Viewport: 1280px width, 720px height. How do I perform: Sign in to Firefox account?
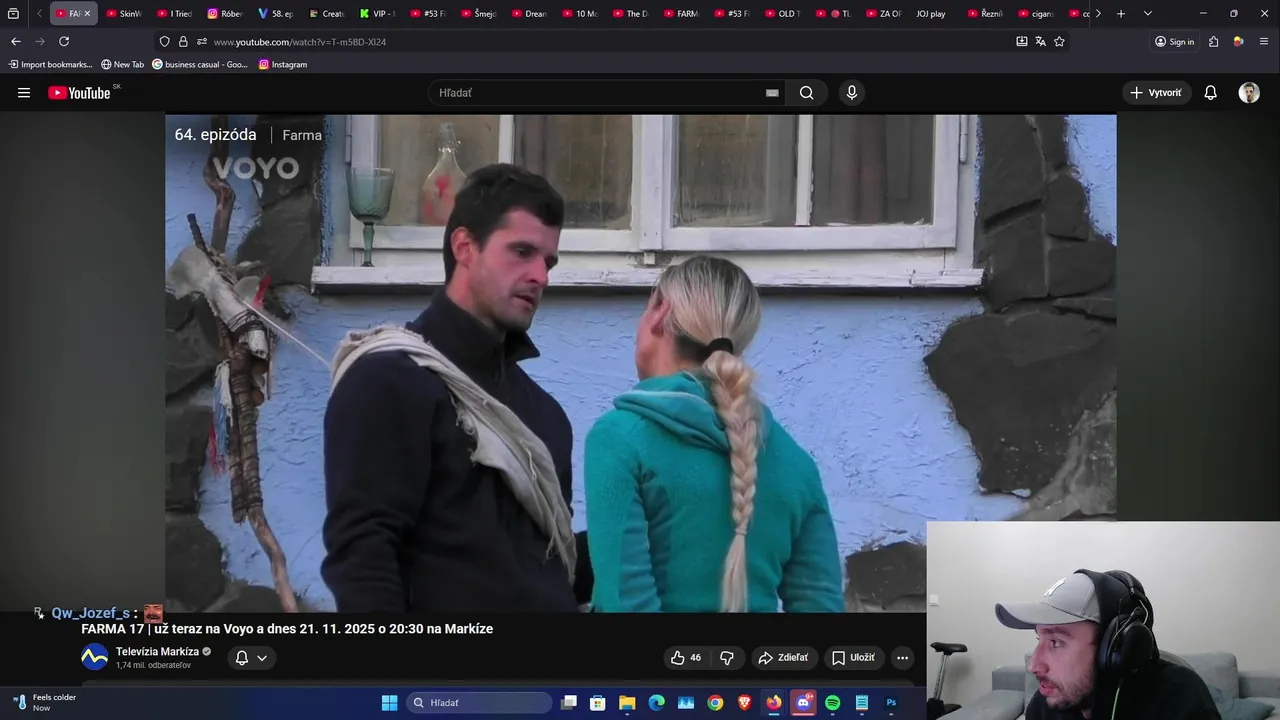[x=1174, y=41]
